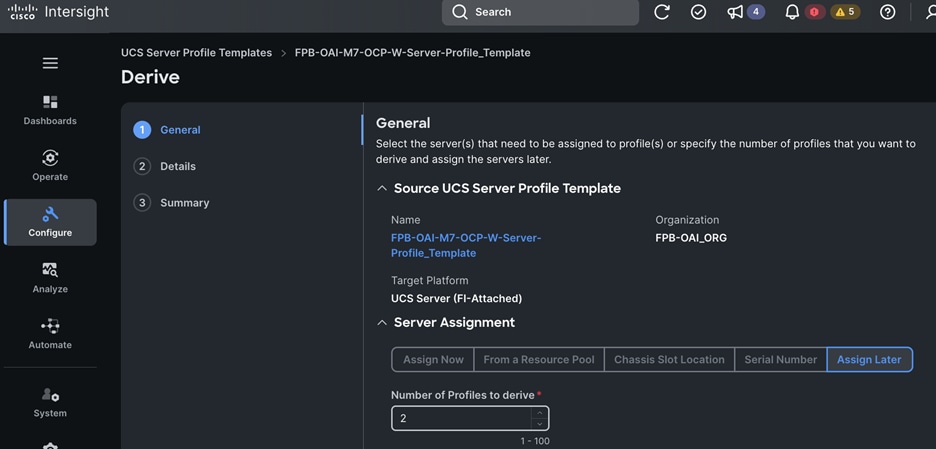Select the Configure wrench icon
This screenshot has height=449, width=936.
pos(50,214)
